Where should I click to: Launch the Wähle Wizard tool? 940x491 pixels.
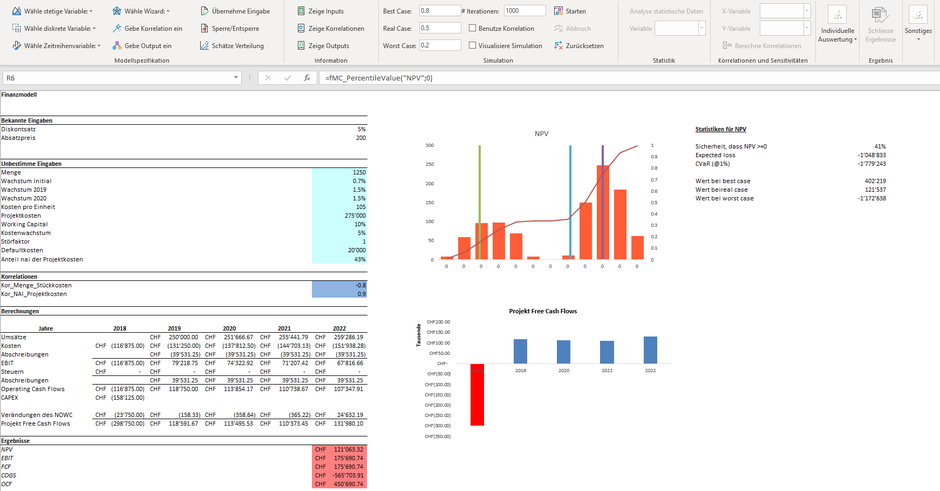pyautogui.click(x=141, y=11)
